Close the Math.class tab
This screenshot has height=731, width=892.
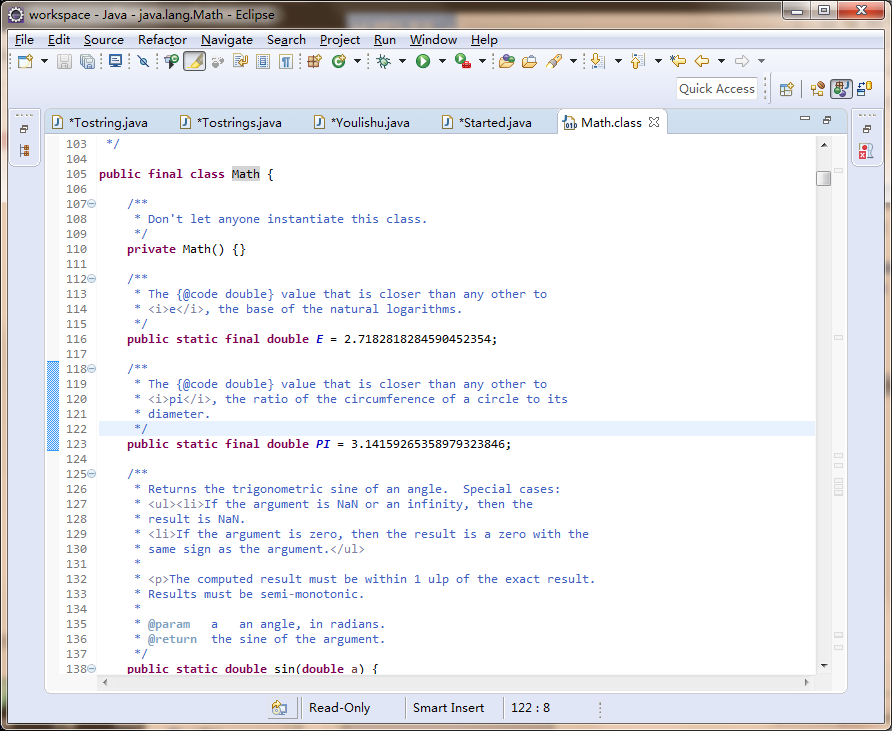(654, 122)
